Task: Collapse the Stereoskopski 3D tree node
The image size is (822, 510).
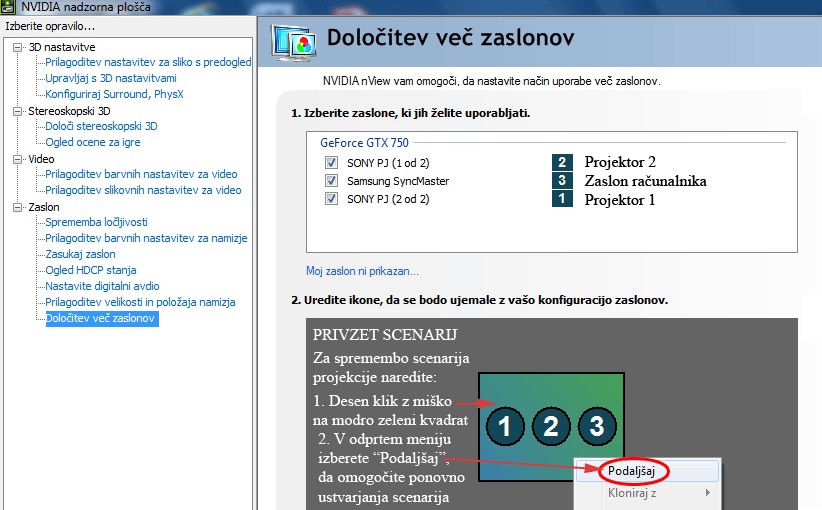Action: 18,111
